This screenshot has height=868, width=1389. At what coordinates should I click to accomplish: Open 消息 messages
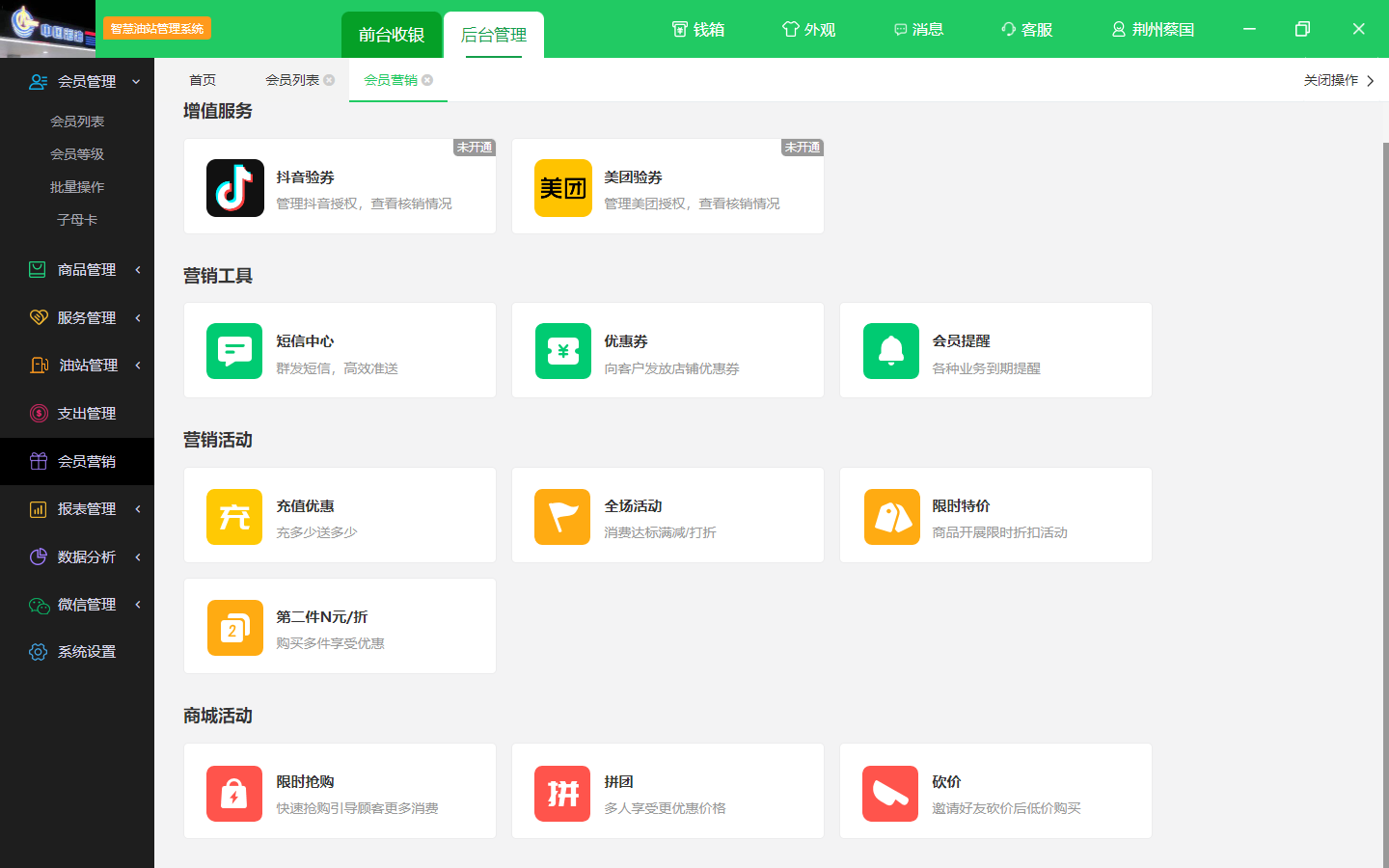point(918,30)
